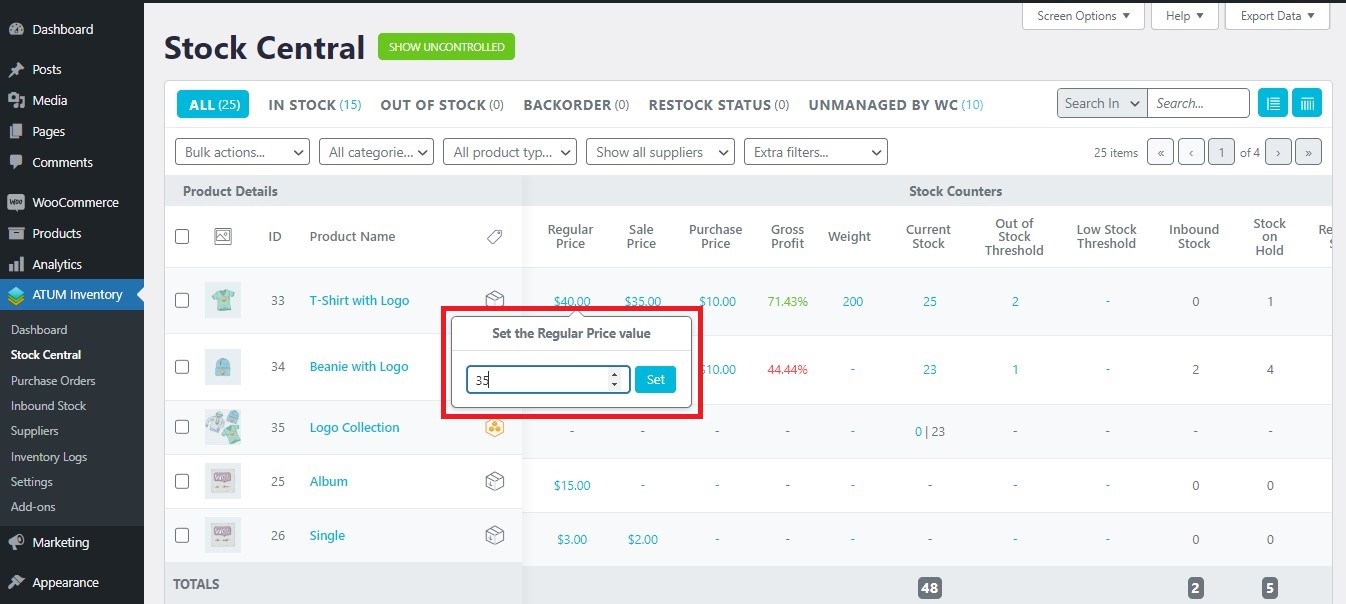1346x604 pixels.
Task: Go to last page pagination arrow
Action: coord(1309,153)
